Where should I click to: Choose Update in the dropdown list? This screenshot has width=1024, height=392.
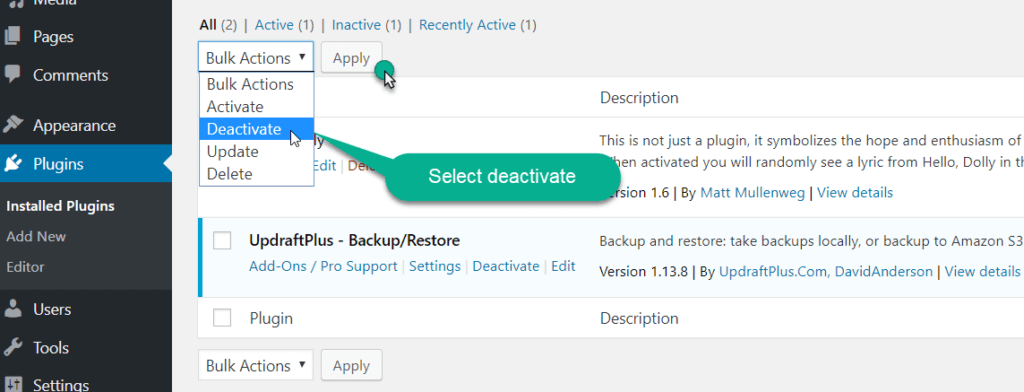[x=256, y=152]
